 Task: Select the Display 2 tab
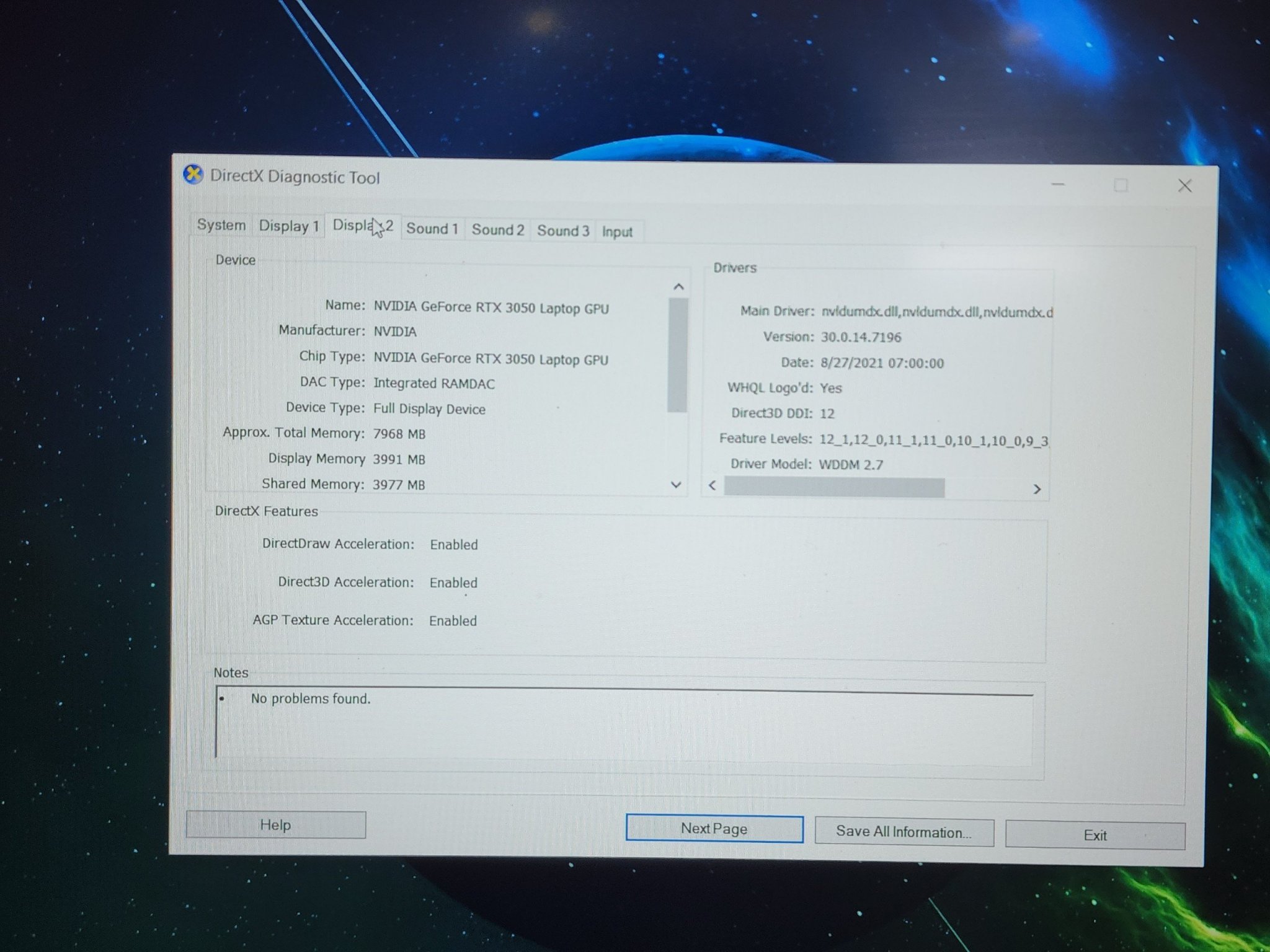pyautogui.click(x=363, y=226)
